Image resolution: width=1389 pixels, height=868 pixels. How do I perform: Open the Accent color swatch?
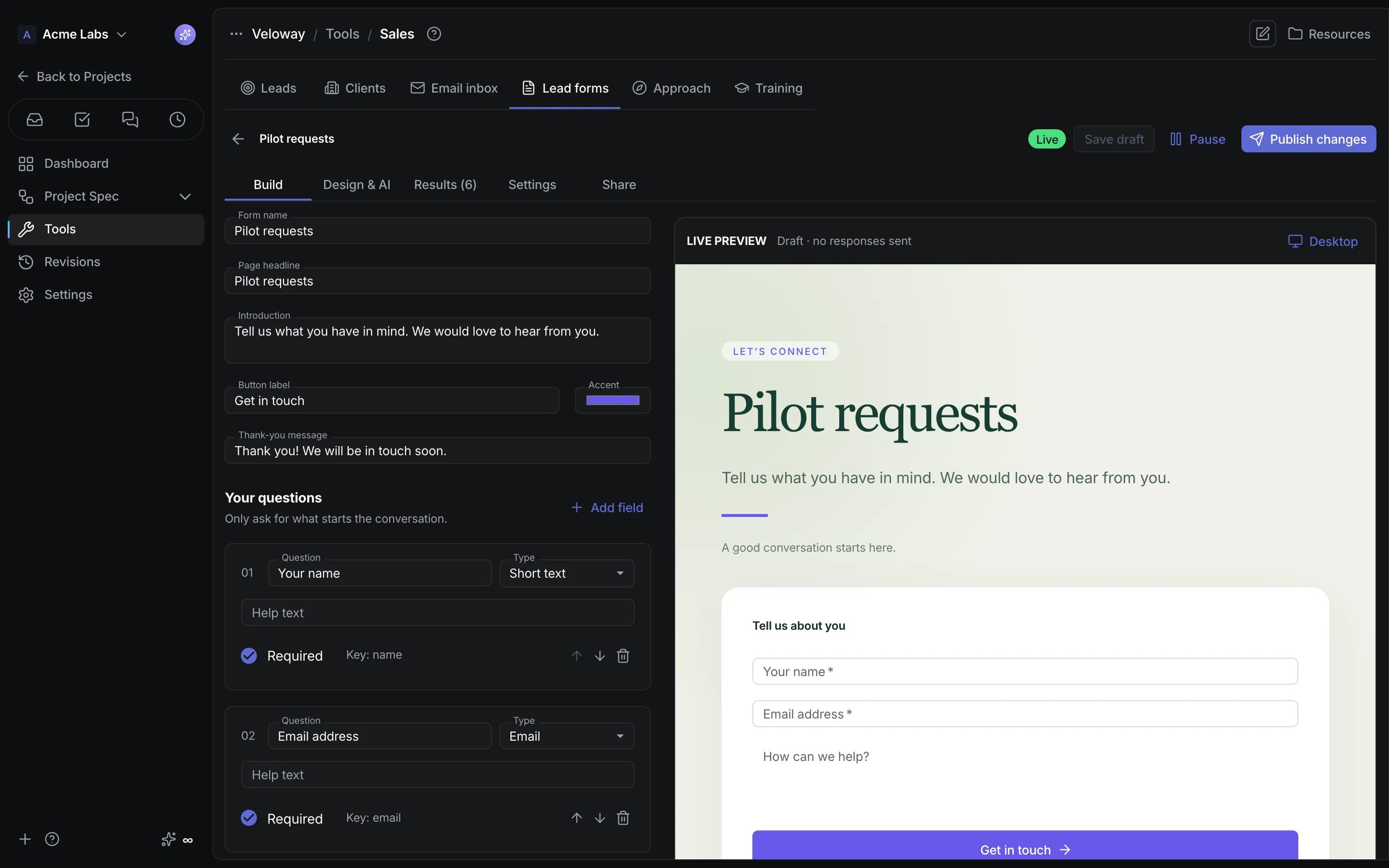click(613, 401)
